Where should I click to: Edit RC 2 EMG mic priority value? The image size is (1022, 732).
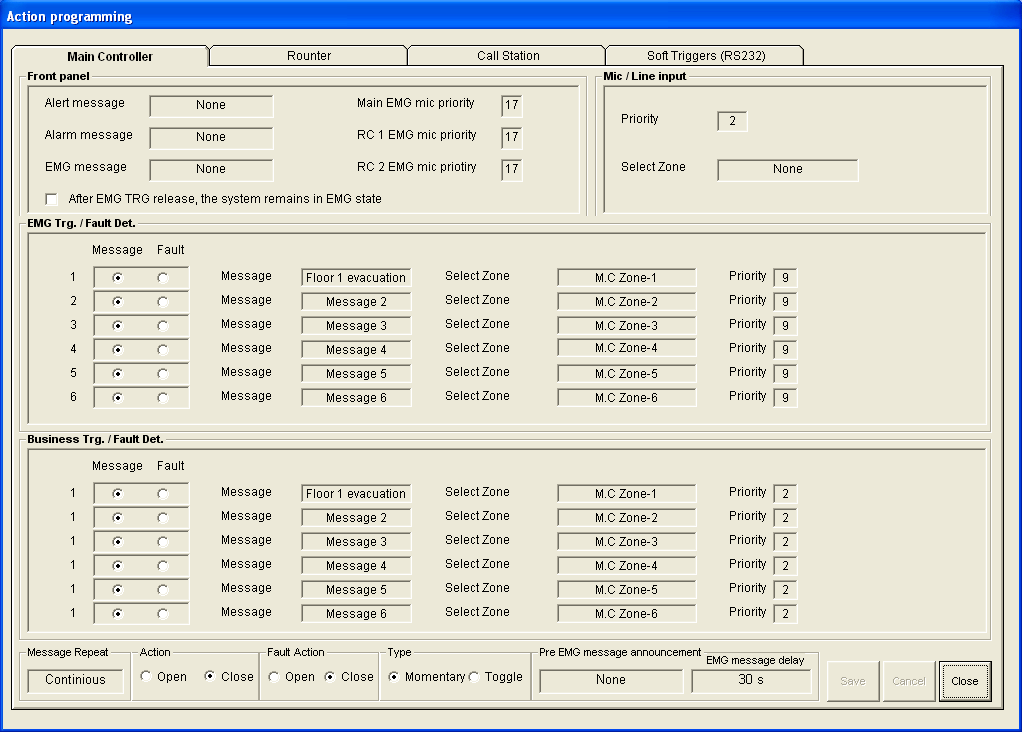click(x=512, y=169)
